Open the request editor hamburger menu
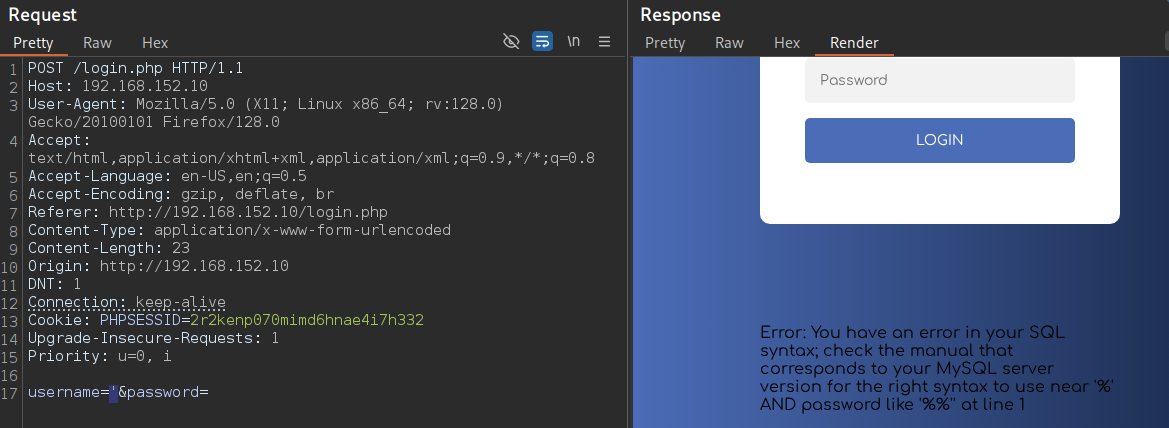This screenshot has width=1169, height=428. click(605, 42)
